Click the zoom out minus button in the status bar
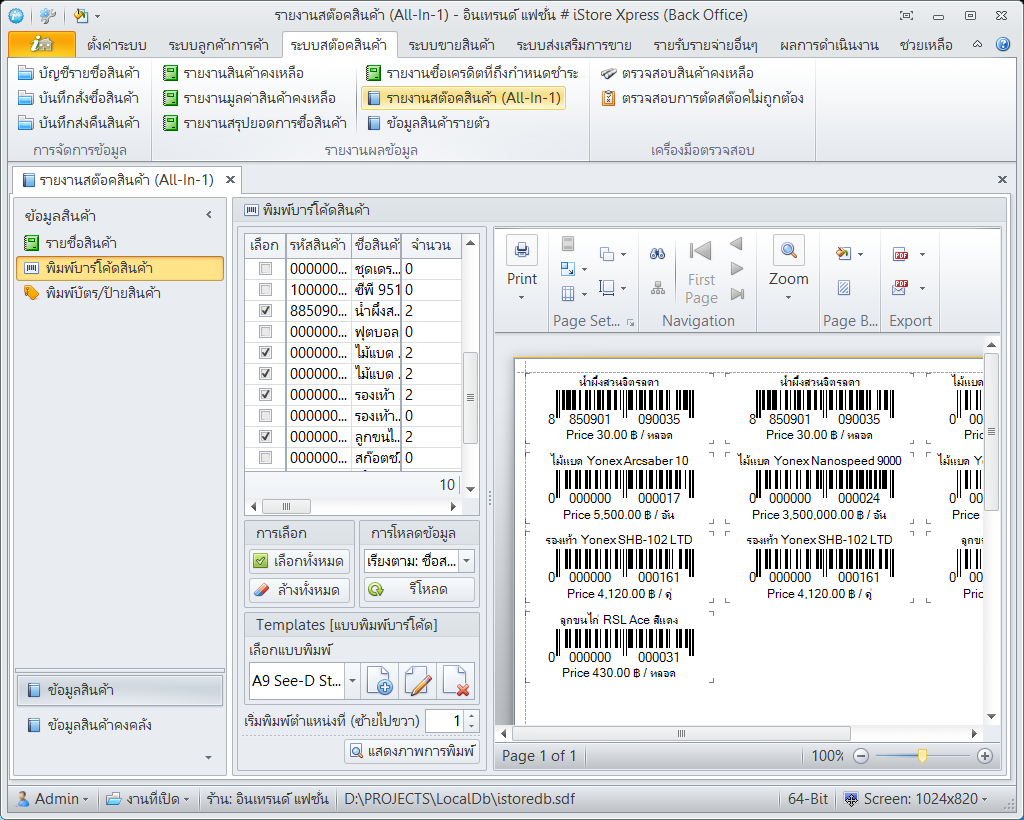1024x820 pixels. [x=861, y=756]
